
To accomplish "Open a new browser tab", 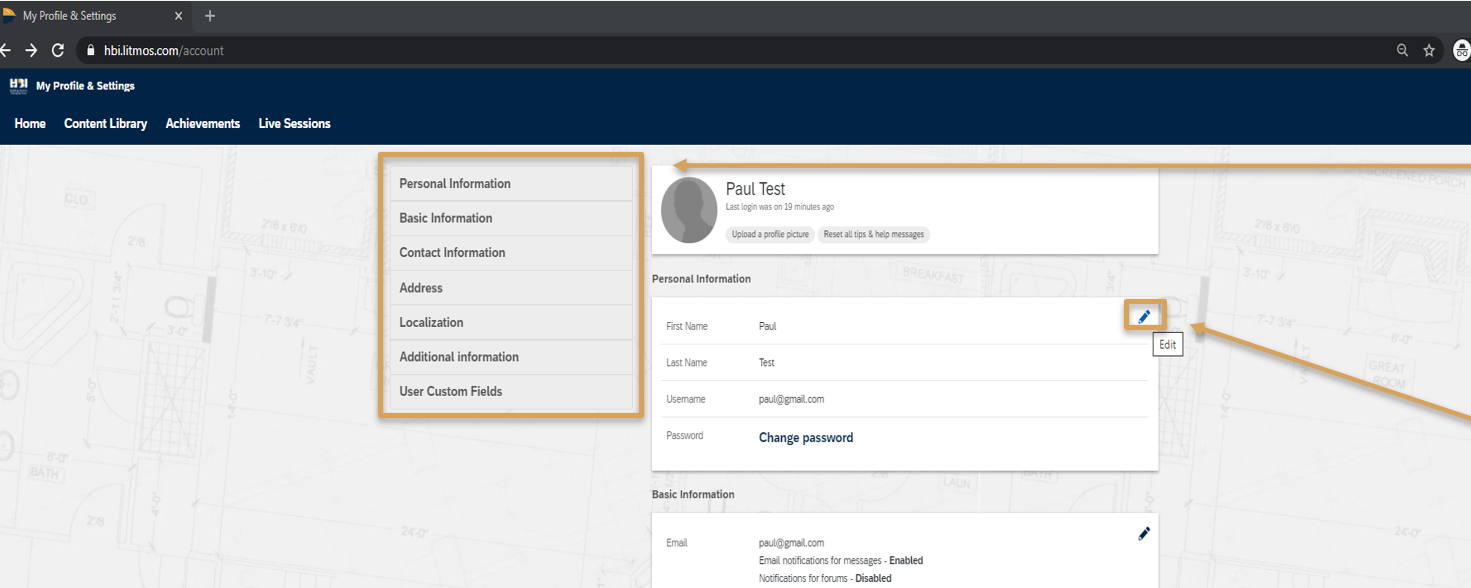I will (209, 16).
